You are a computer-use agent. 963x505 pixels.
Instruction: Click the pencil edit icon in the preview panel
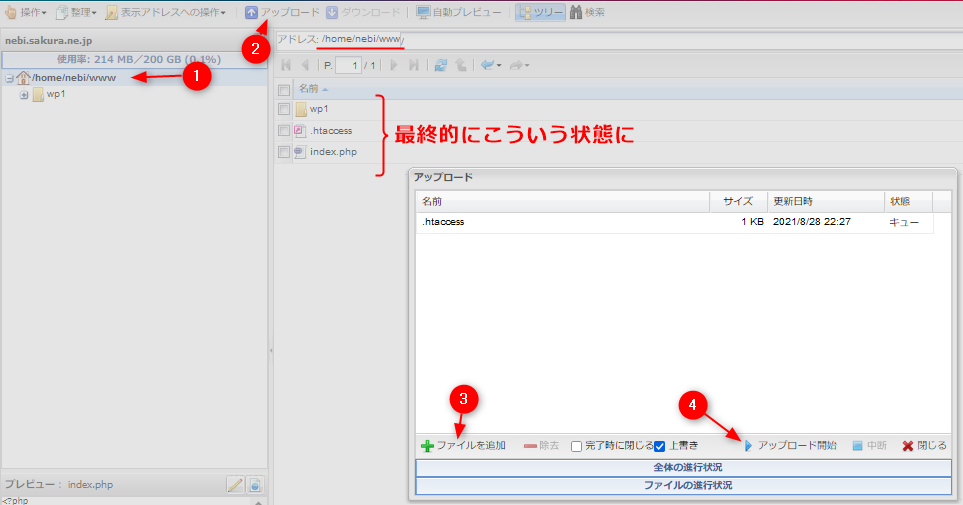click(x=235, y=485)
